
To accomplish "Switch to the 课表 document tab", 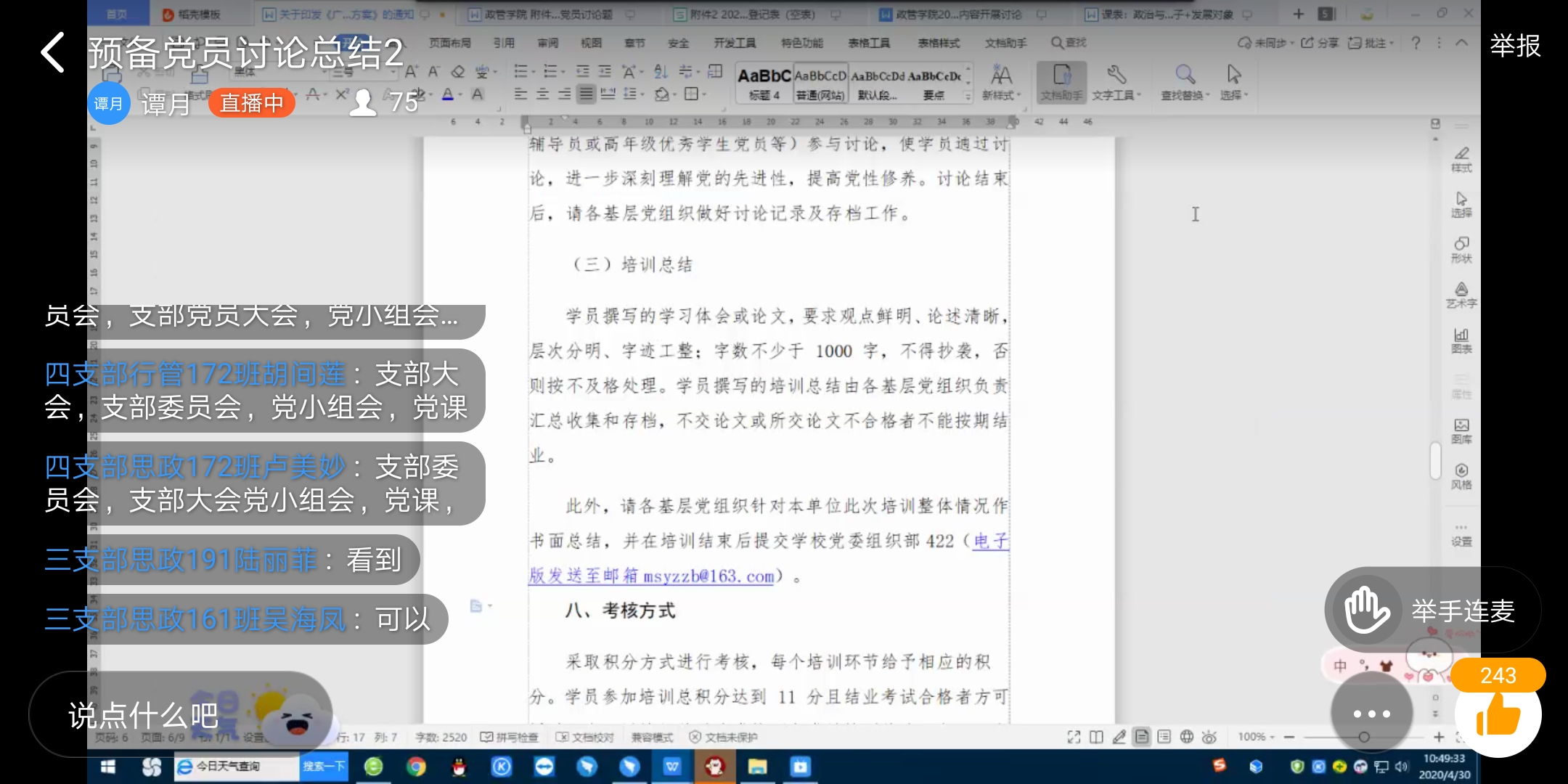I will [1167, 14].
